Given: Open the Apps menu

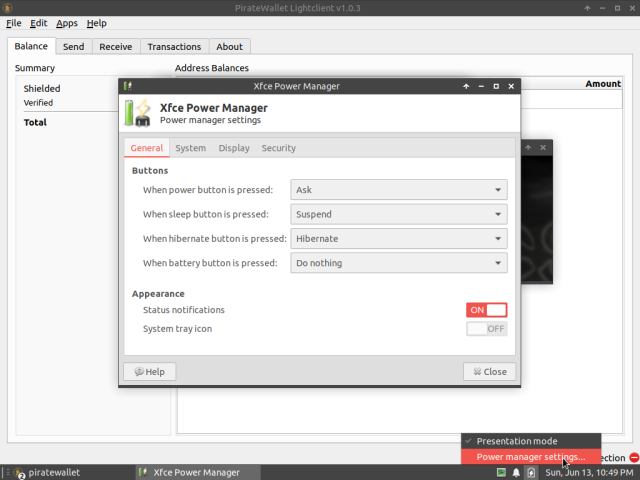Looking at the screenshot, I should tap(67, 23).
